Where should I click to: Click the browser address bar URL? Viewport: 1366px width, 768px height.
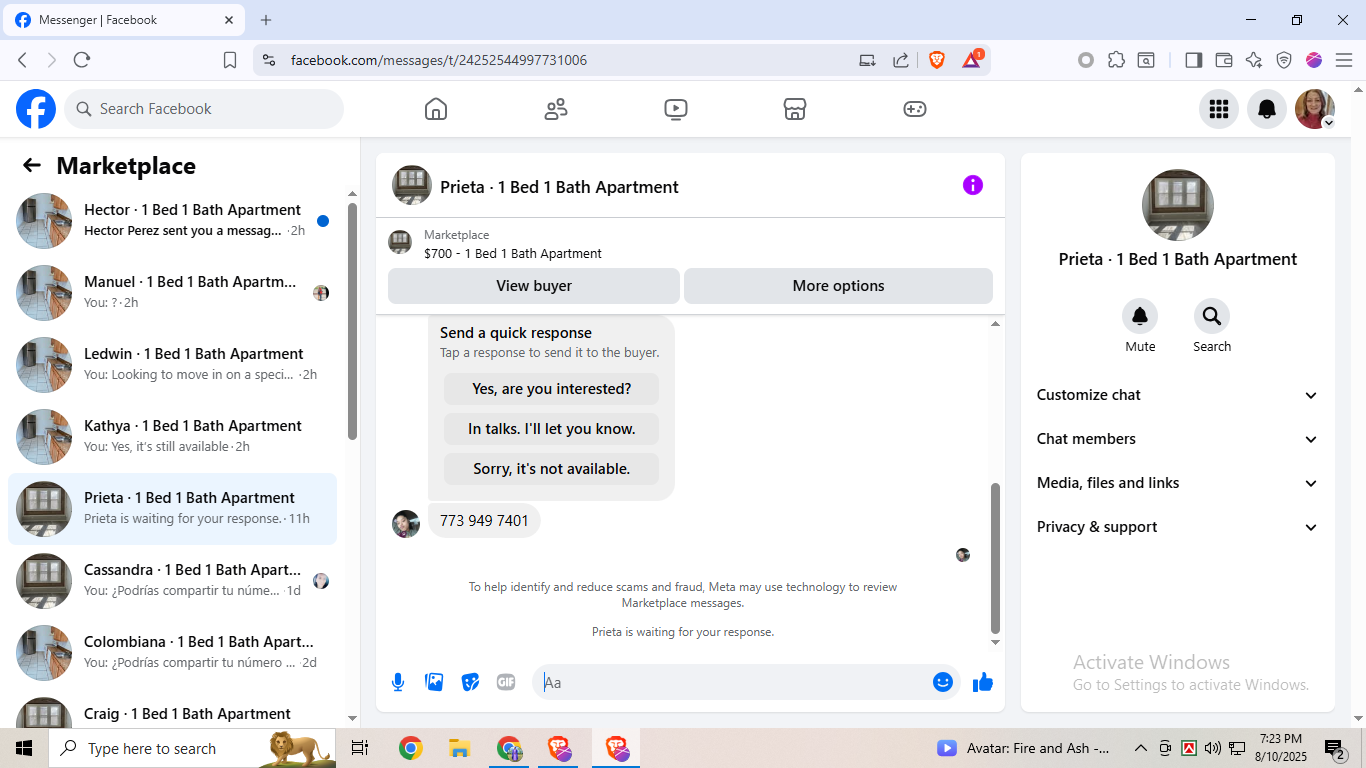point(438,60)
